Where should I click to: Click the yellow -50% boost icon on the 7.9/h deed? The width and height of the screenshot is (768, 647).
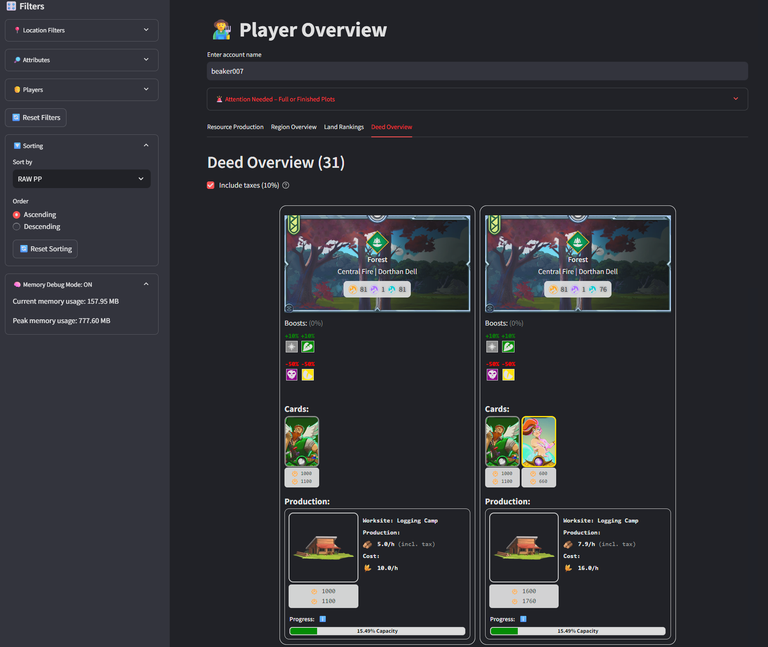pos(508,375)
